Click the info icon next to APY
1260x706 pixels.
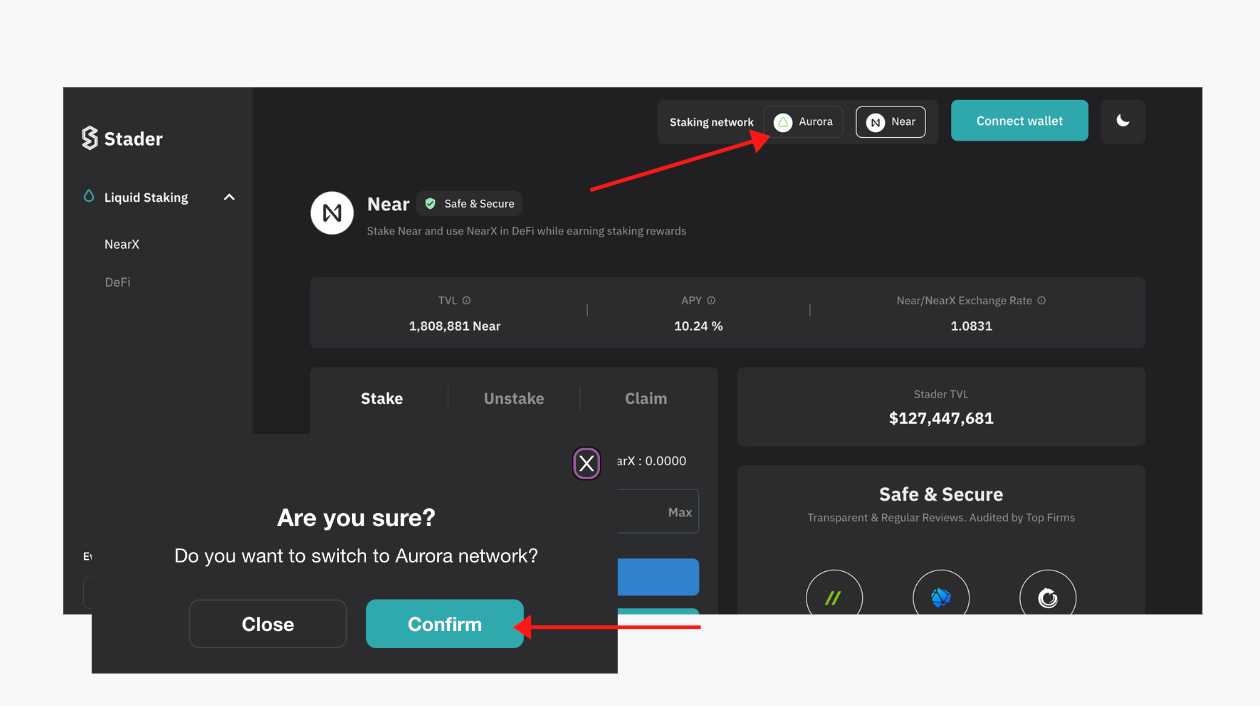(x=711, y=300)
